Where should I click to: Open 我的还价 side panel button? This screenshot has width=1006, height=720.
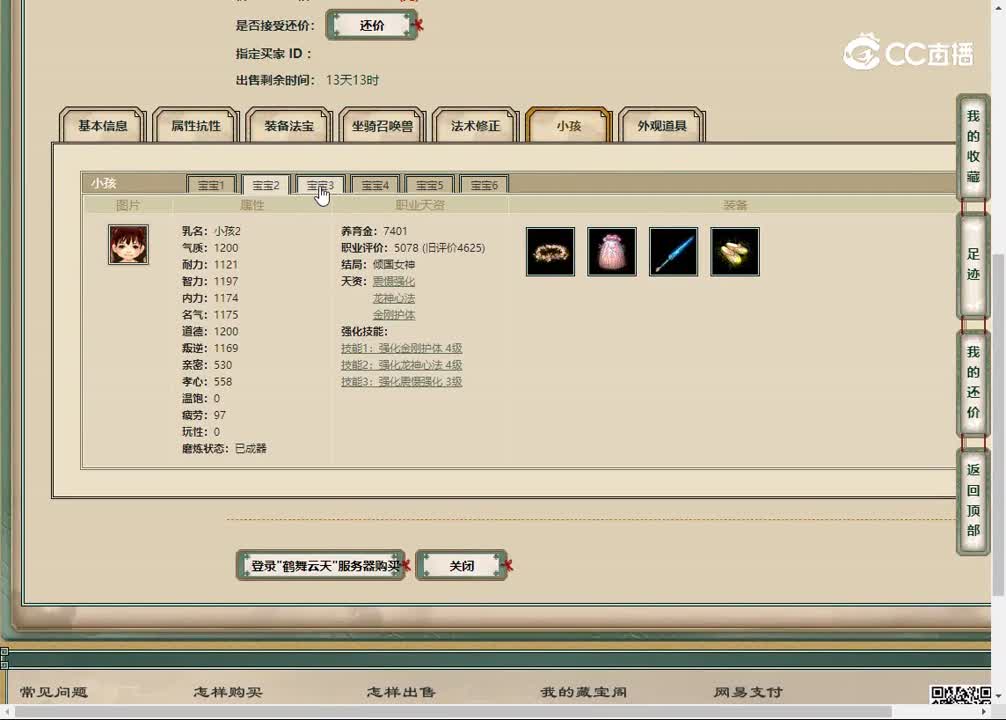click(x=973, y=382)
